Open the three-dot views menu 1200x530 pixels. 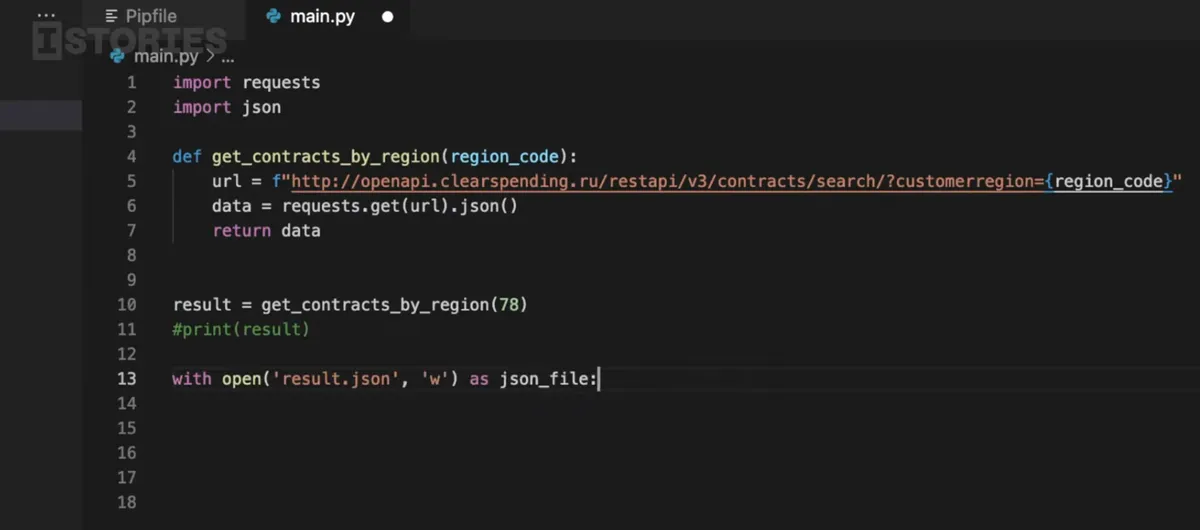tap(46, 17)
